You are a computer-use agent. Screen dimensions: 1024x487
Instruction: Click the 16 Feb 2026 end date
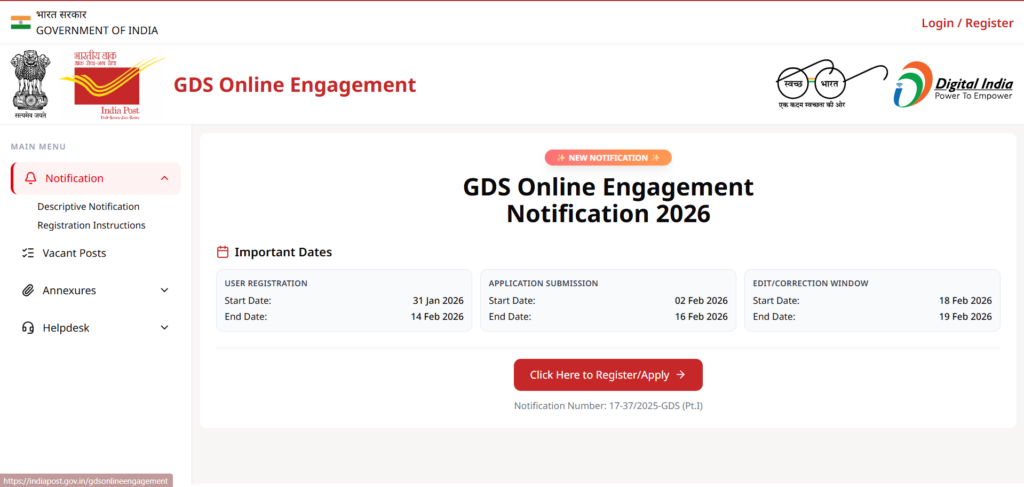(x=702, y=317)
